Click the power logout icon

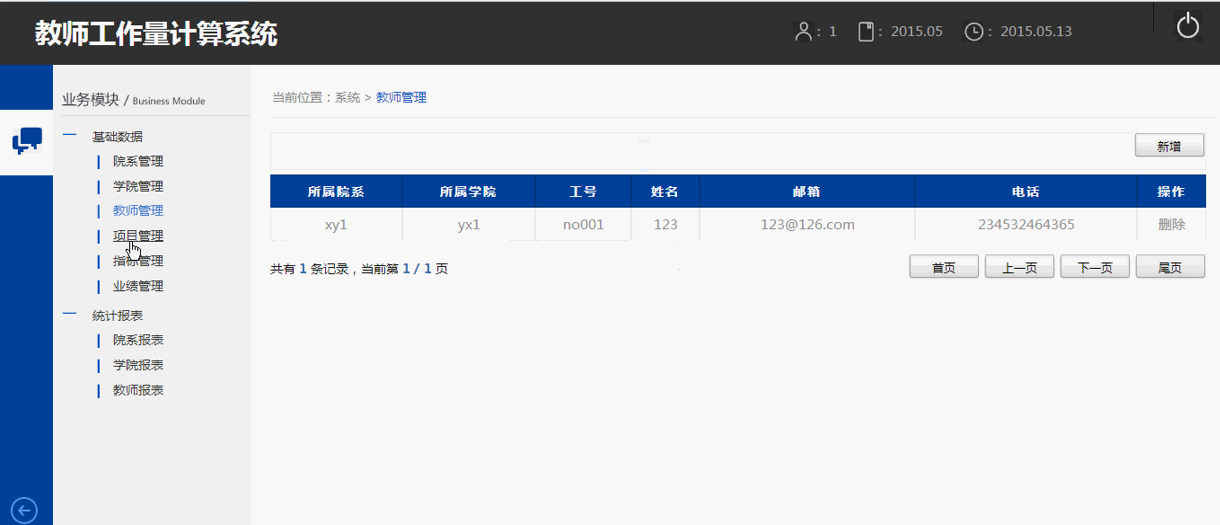coord(1187,25)
